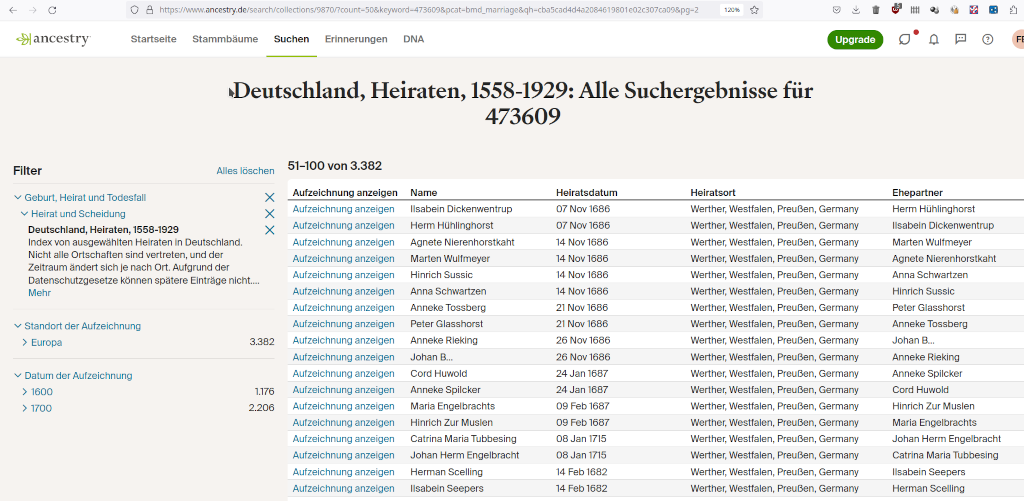The width and height of the screenshot is (1024, 501).
Task: Click the red-blue striped extension icon
Action: [x=974, y=10]
